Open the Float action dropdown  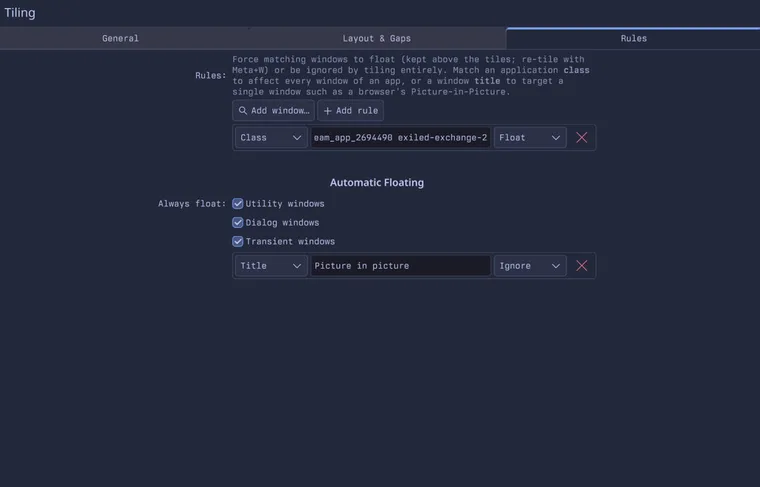[530, 138]
